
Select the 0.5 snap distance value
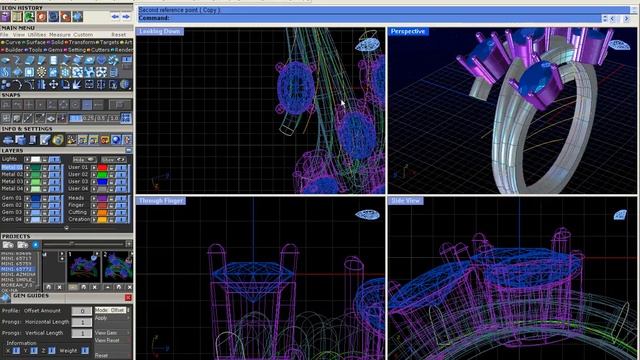pos(101,118)
